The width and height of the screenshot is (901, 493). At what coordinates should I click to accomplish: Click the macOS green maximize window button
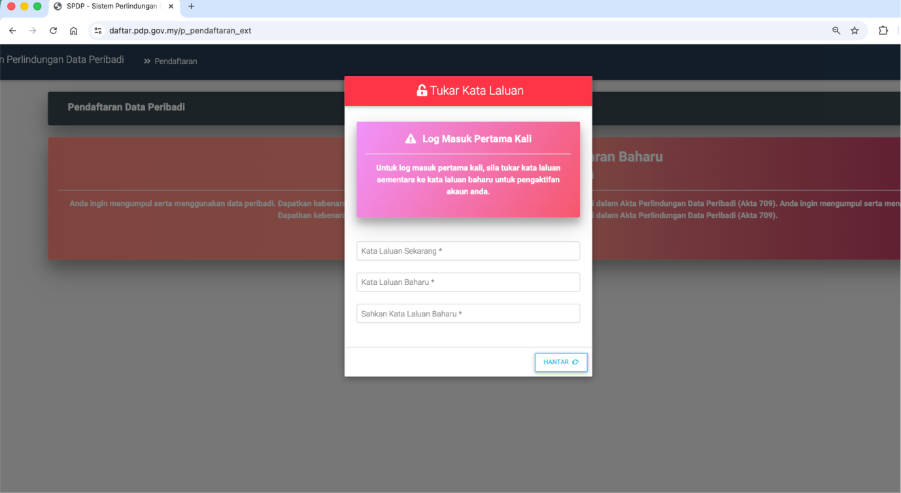[37, 6]
